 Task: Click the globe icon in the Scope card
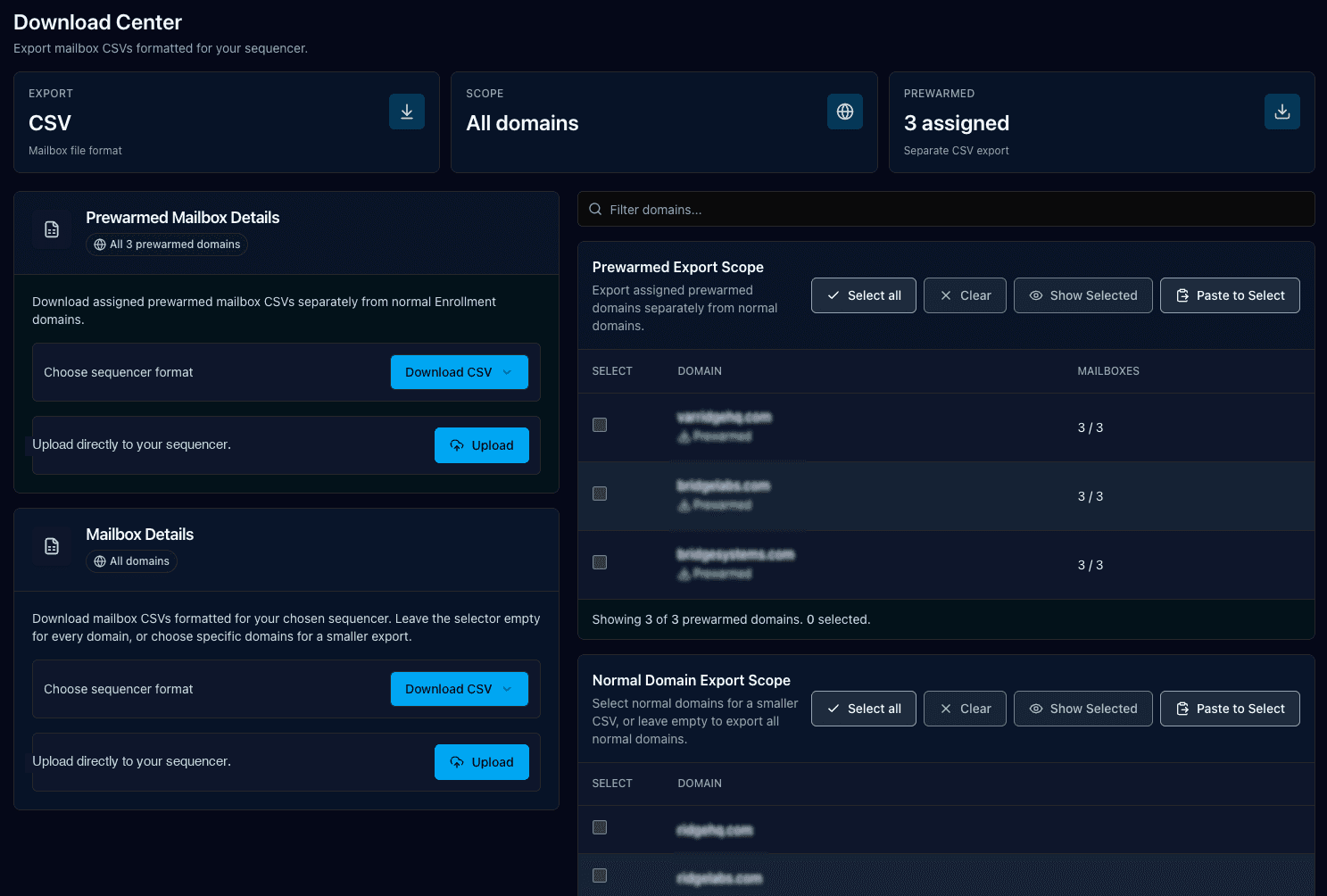pos(845,112)
